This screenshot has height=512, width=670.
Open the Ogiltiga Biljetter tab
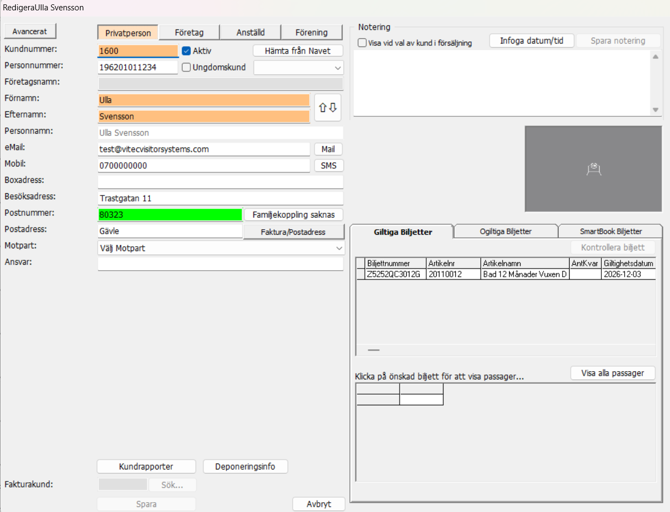click(x=505, y=231)
